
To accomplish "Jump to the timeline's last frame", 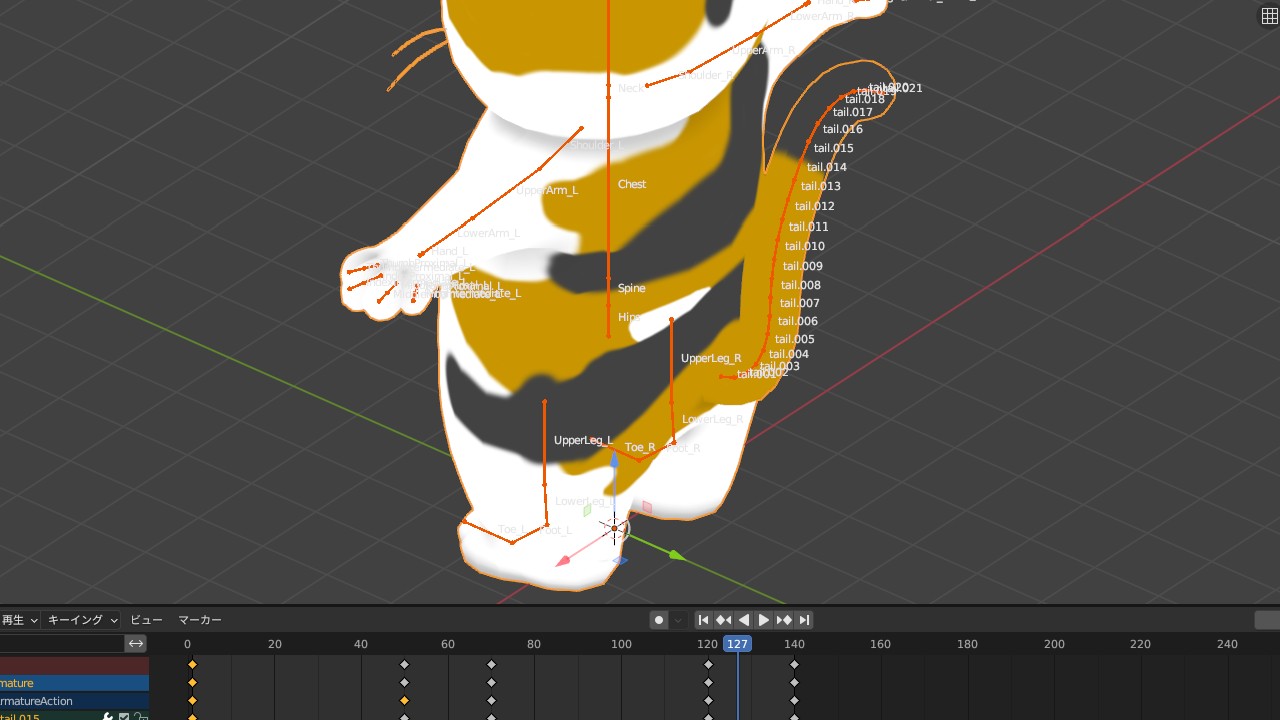I will (804, 620).
